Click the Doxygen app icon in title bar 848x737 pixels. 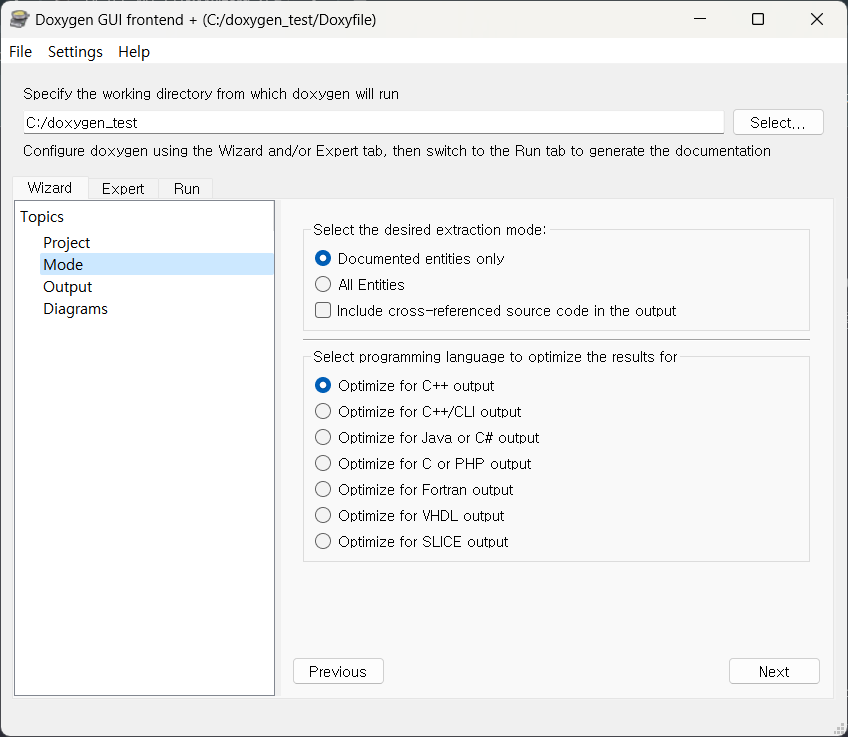point(18,19)
